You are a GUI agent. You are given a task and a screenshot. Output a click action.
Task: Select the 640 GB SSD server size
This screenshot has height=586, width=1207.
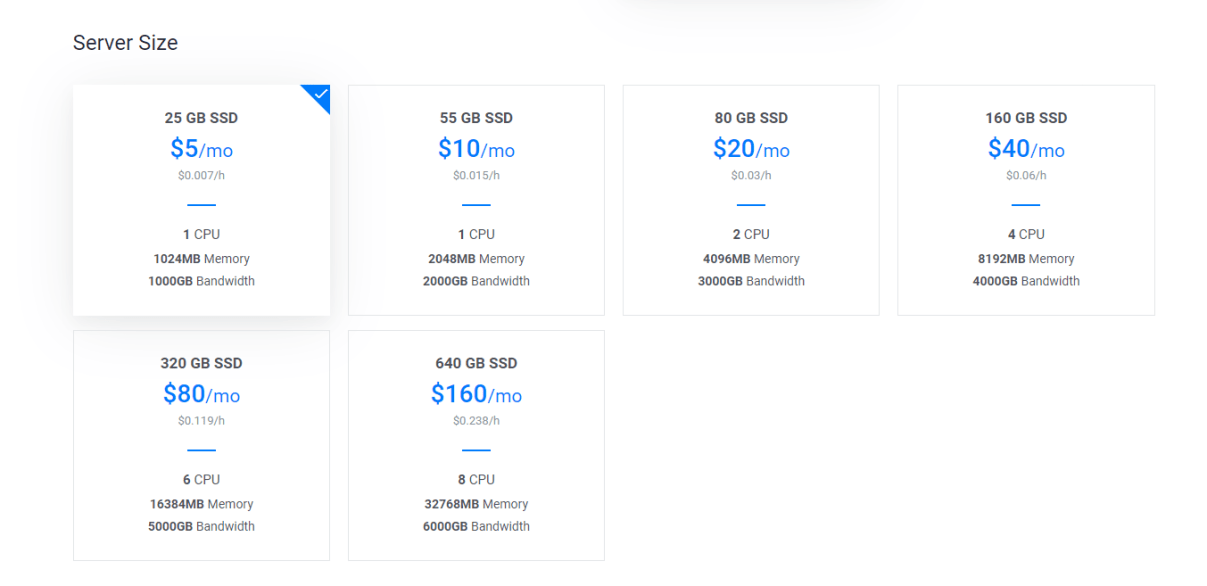pyautogui.click(x=476, y=445)
